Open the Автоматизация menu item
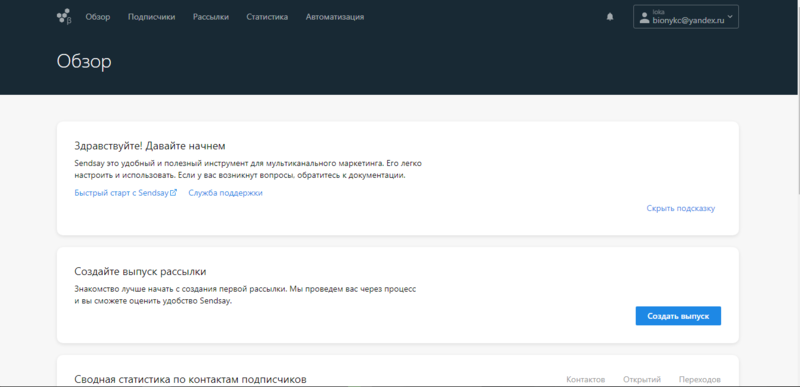Image resolution: width=800 pixels, height=387 pixels. (335, 17)
